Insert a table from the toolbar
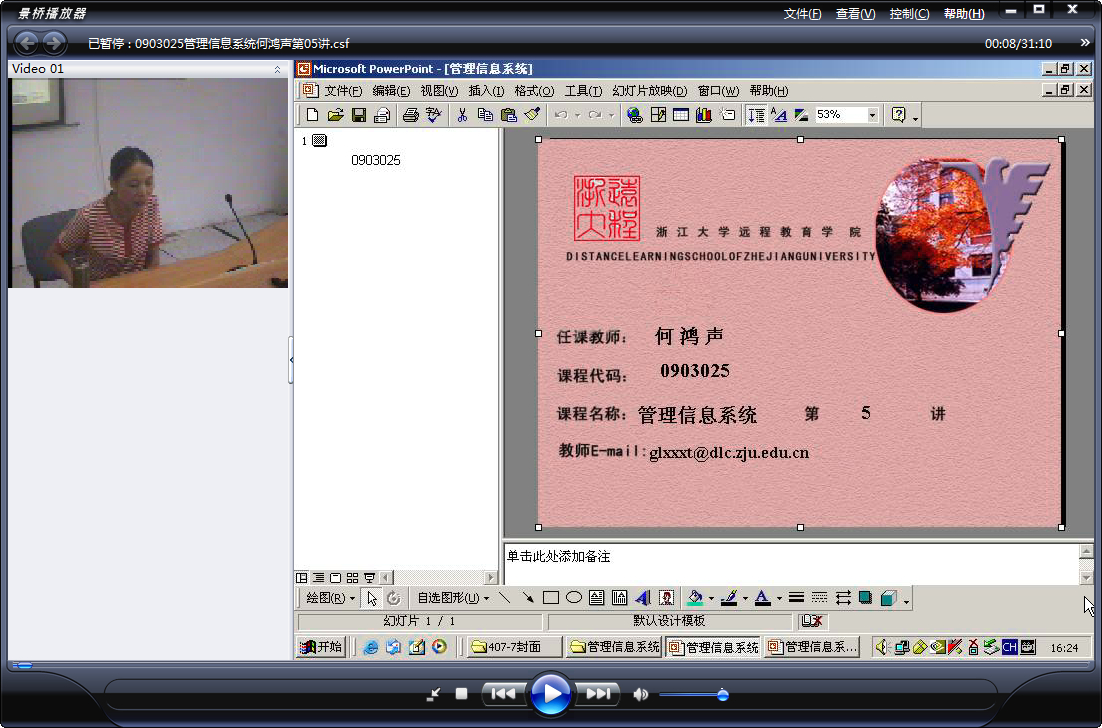This screenshot has height=728, width=1102. pos(680,115)
